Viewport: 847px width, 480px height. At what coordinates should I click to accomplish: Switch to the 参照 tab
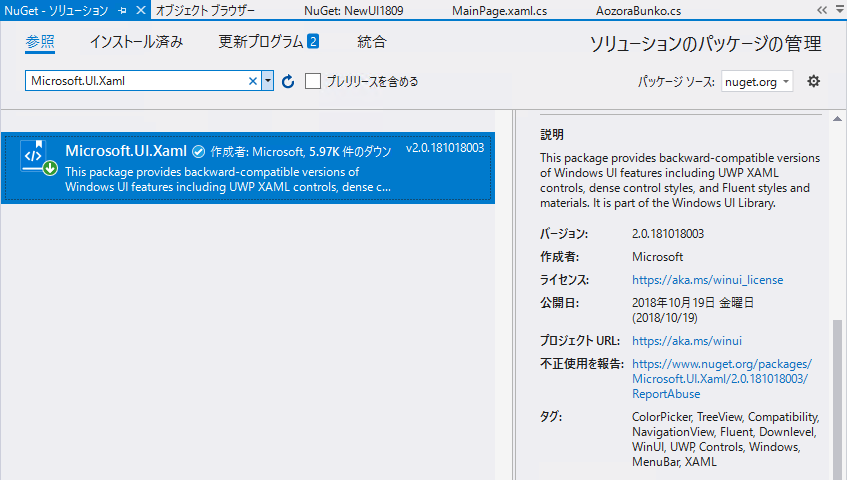pyautogui.click(x=40, y=42)
